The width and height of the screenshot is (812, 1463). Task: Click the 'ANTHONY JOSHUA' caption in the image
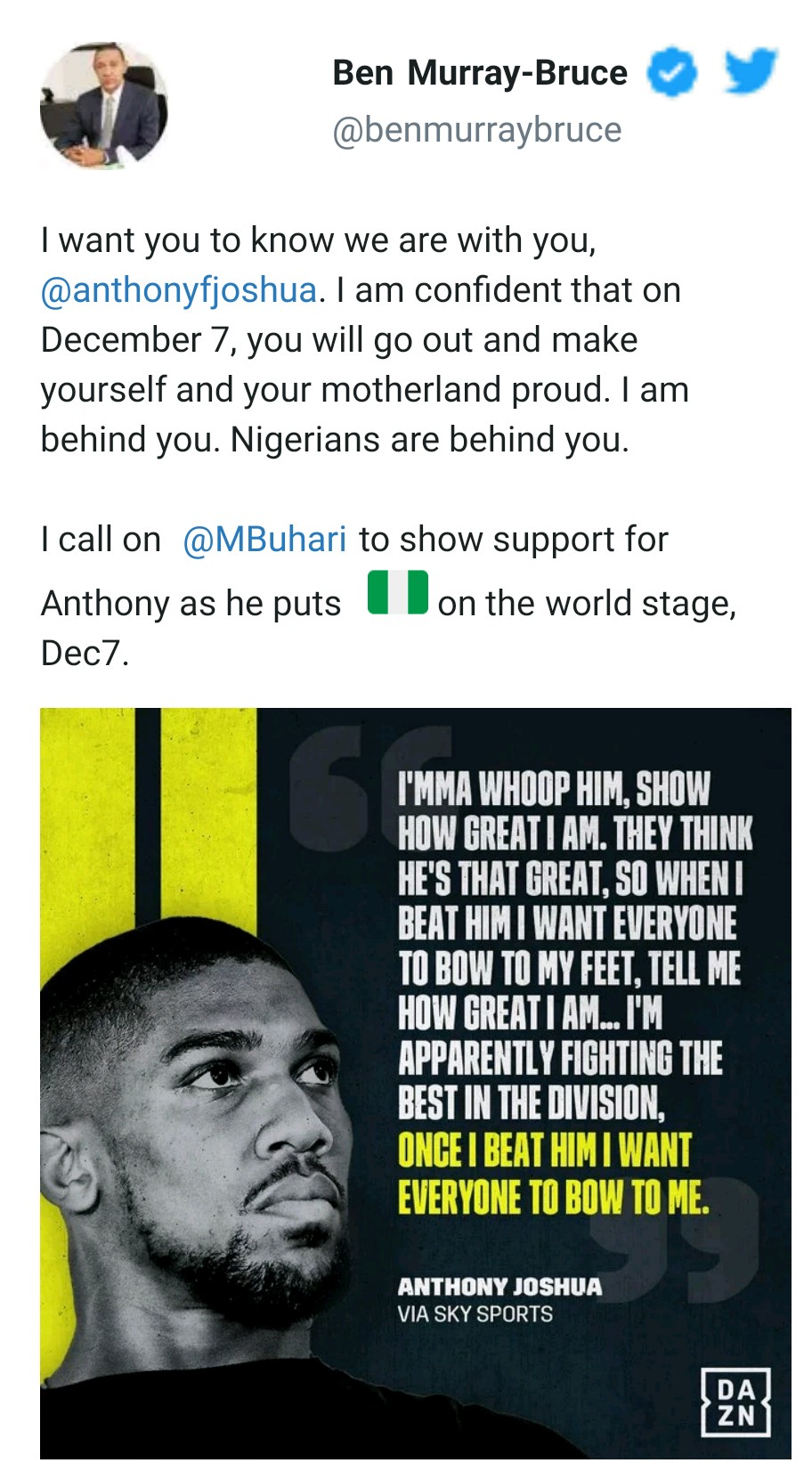(499, 1287)
